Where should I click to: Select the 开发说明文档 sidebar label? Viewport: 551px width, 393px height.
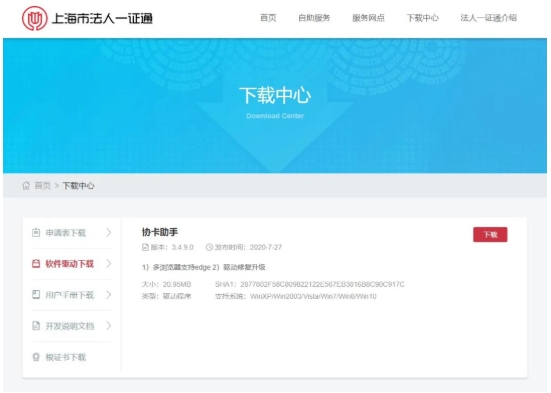[70, 326]
